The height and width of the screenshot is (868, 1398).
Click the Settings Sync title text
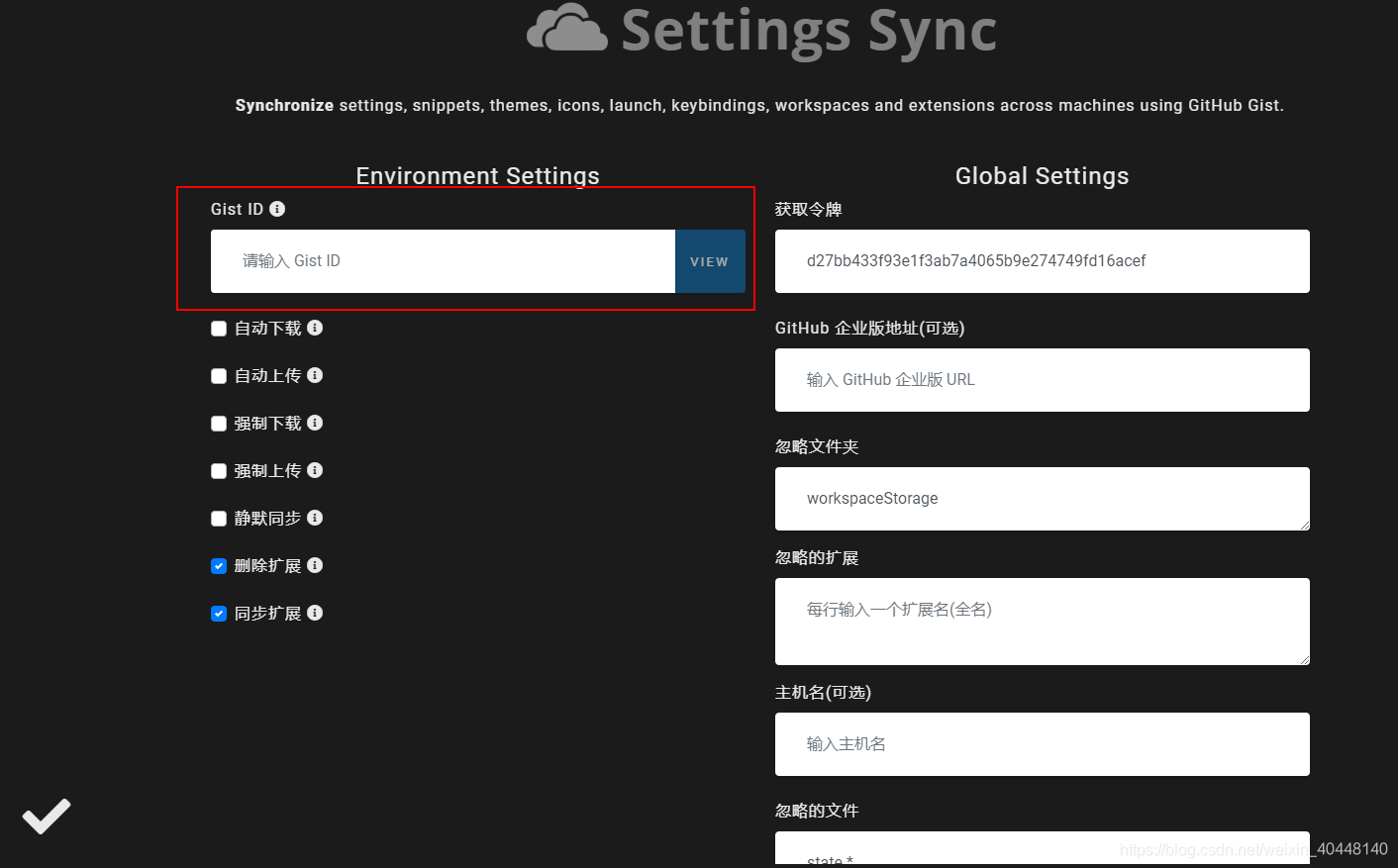tap(809, 30)
